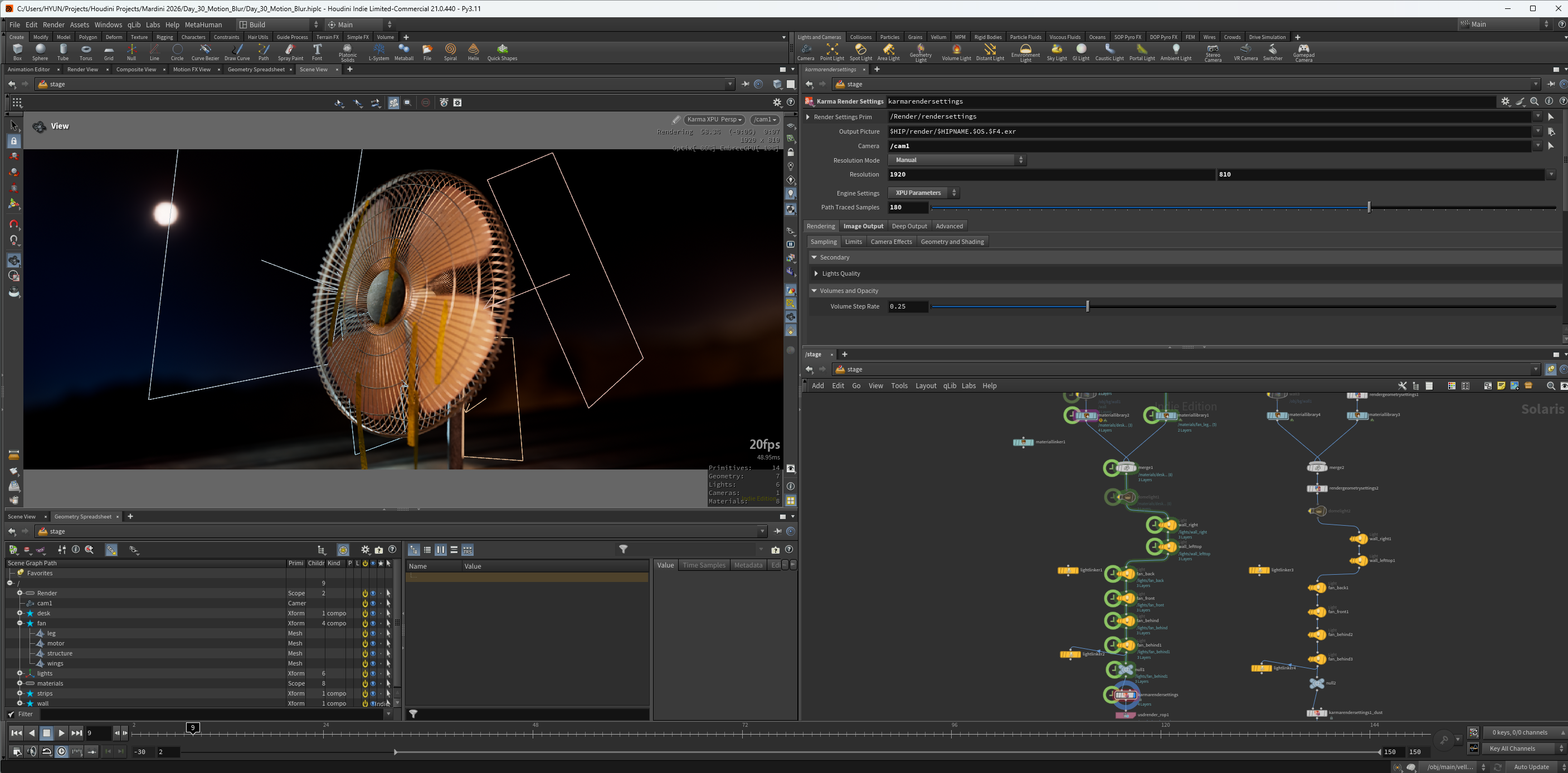Add a Sky Light
This screenshot has width=1568, height=773.
click(1056, 52)
